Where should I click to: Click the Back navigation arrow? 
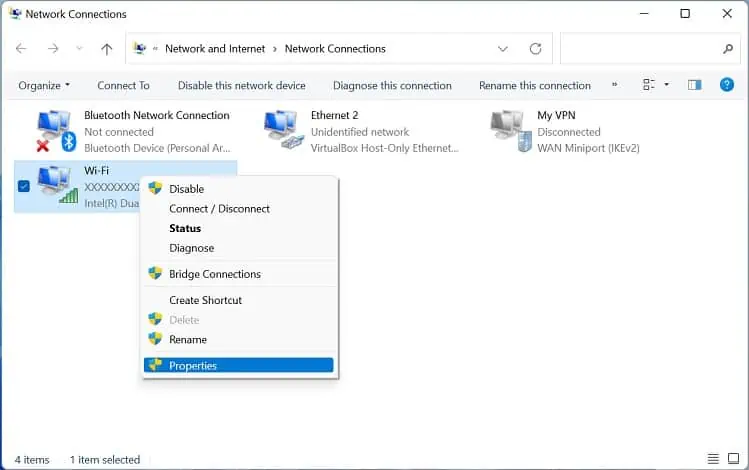point(21,48)
